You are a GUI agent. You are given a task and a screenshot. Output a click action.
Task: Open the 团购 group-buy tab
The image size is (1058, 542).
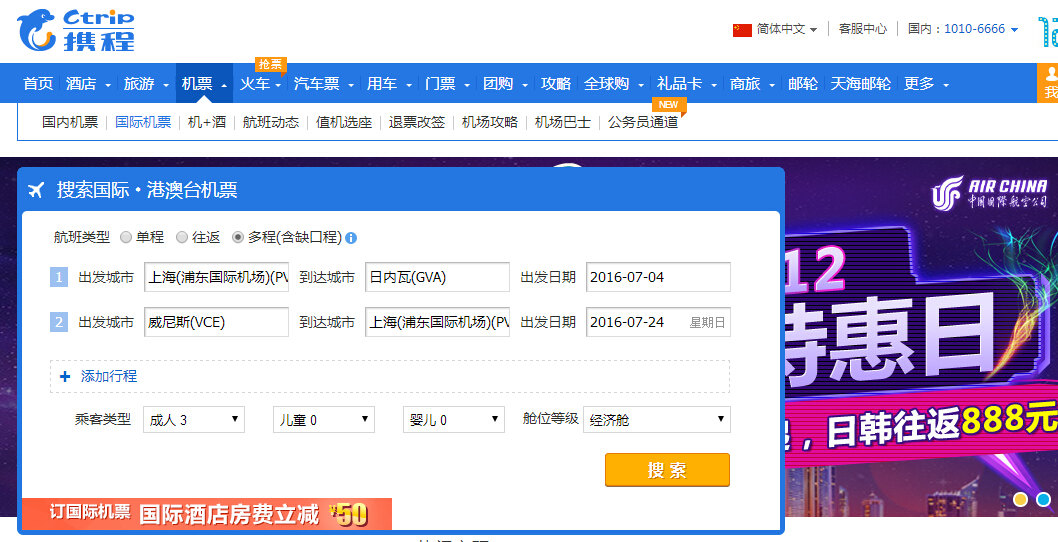click(x=498, y=84)
